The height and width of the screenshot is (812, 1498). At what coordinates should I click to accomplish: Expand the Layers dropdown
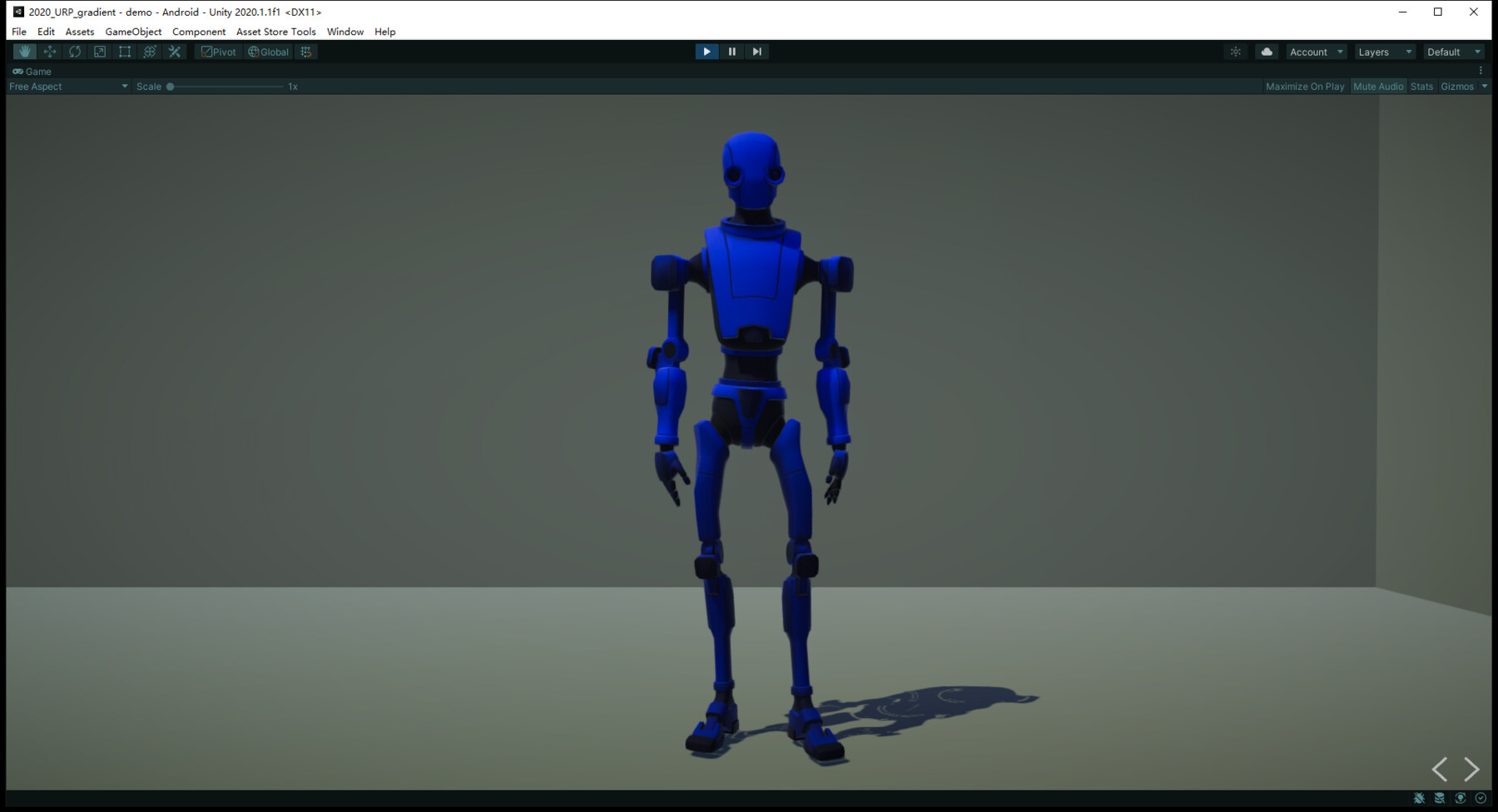coord(1384,52)
